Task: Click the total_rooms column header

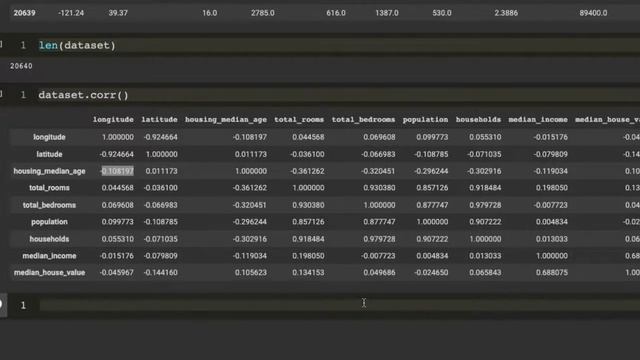Action: [299, 120]
